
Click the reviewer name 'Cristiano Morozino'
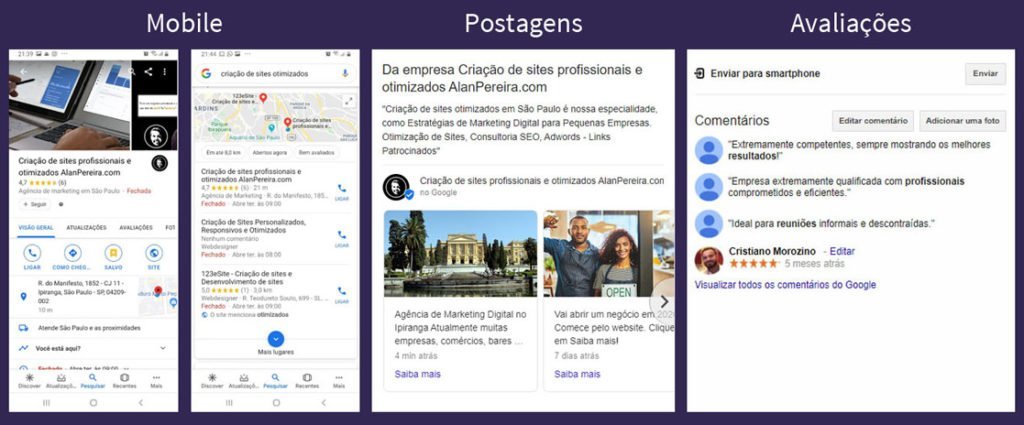tap(773, 251)
